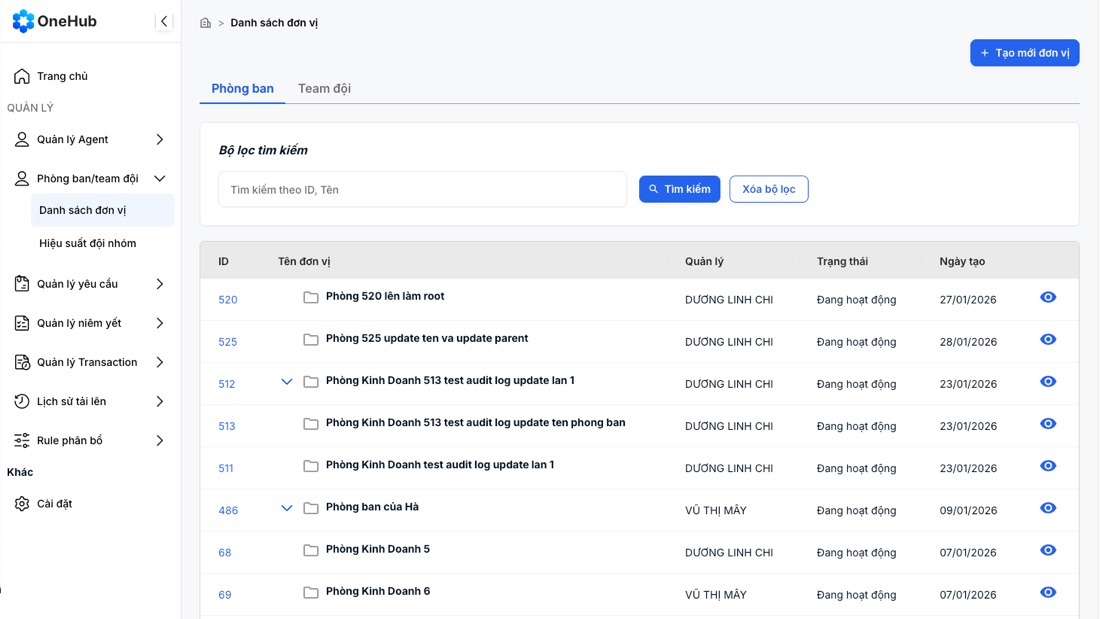Click the Tên đơn vị column header
Screen dimensions: 1100x619
click(304, 261)
